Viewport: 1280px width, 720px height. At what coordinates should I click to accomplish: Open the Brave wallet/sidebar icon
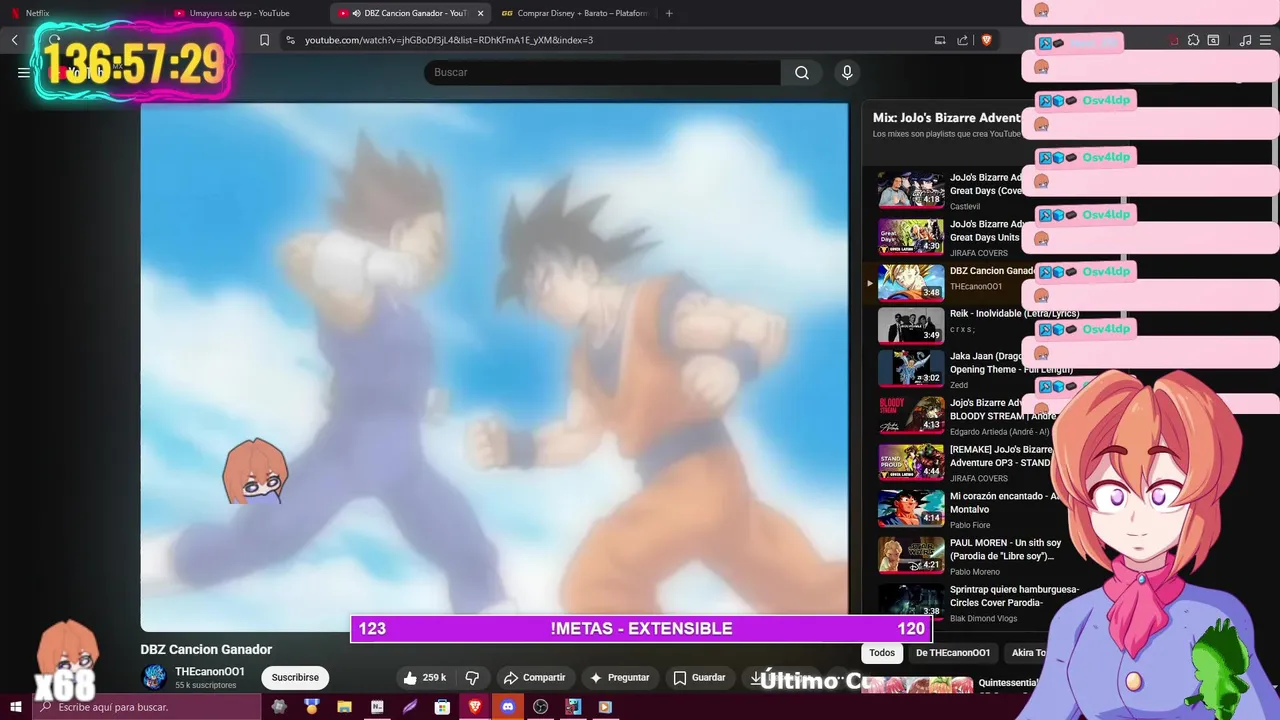1213,40
